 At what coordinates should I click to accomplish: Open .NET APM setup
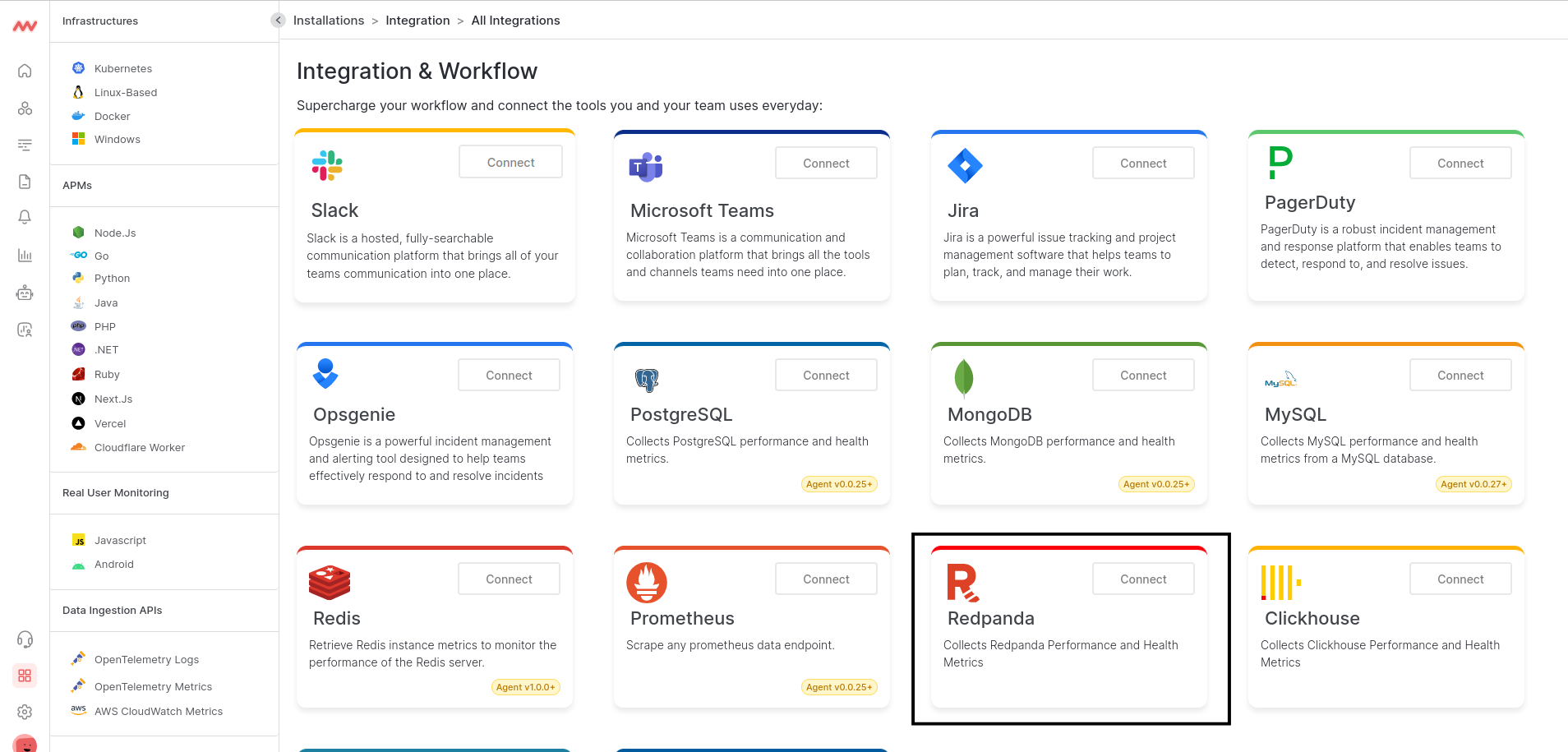[x=106, y=349]
